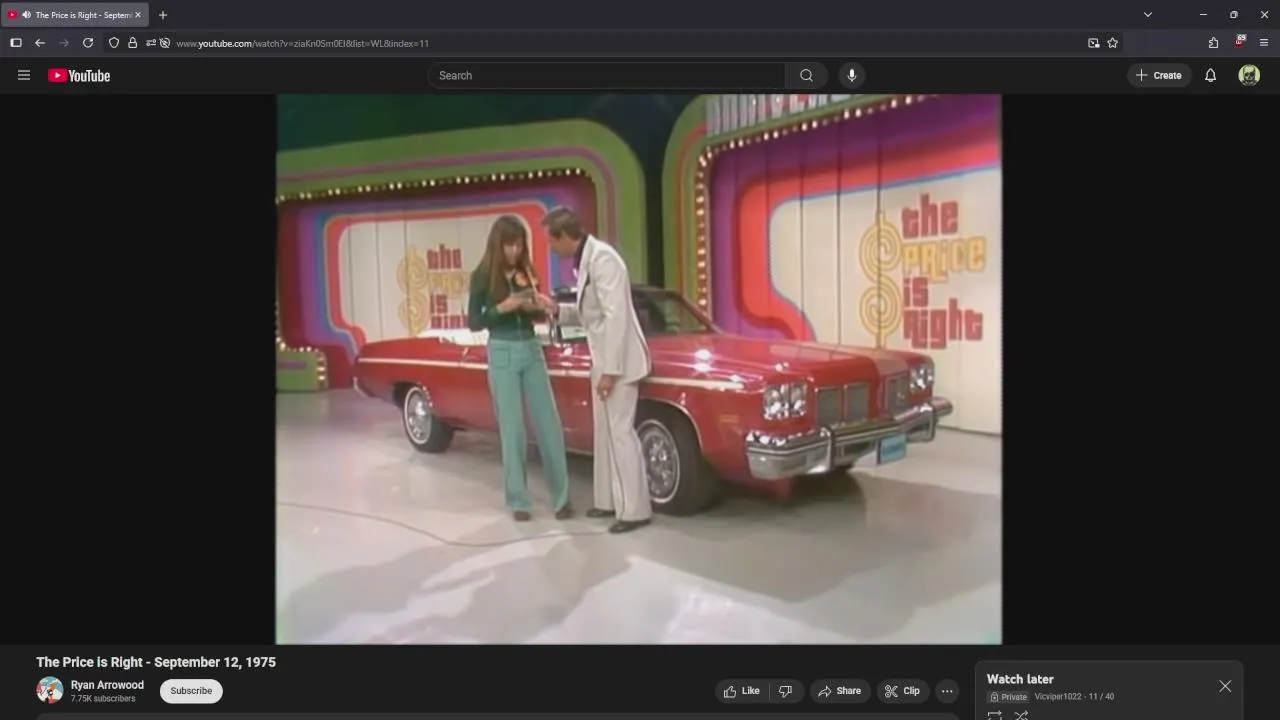
Task: Toggle playlist shuffle button
Action: (1021, 715)
